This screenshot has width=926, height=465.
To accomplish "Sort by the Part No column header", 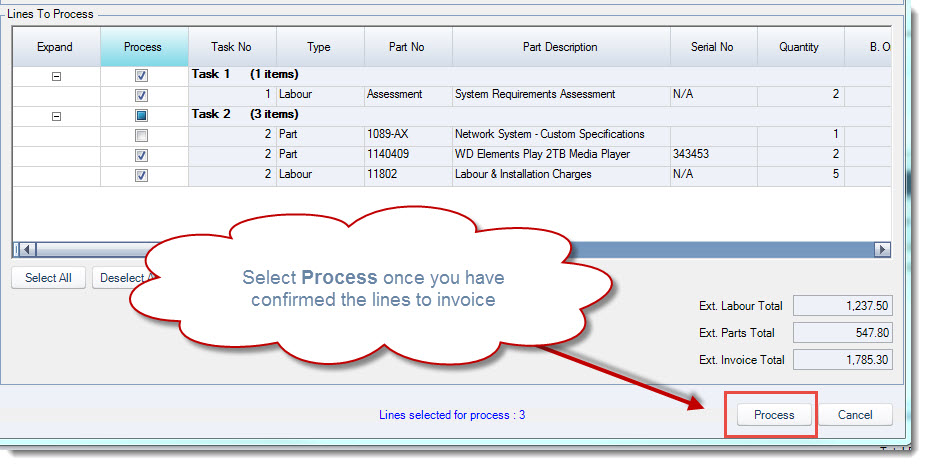I will (x=408, y=47).
